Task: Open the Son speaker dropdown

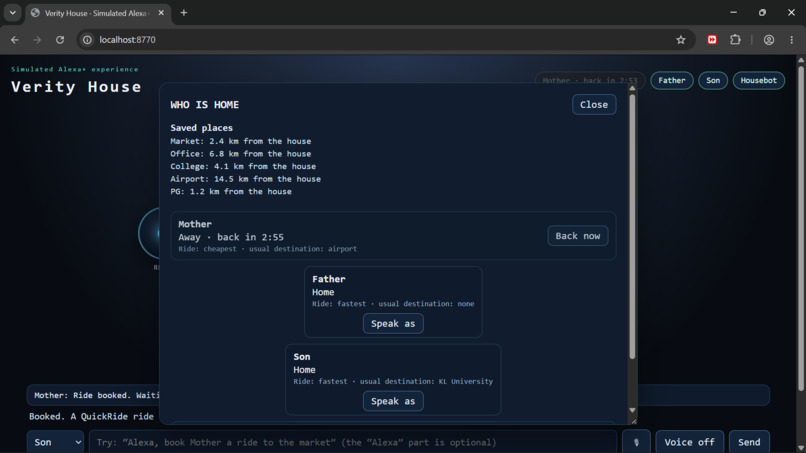Action: click(x=56, y=442)
